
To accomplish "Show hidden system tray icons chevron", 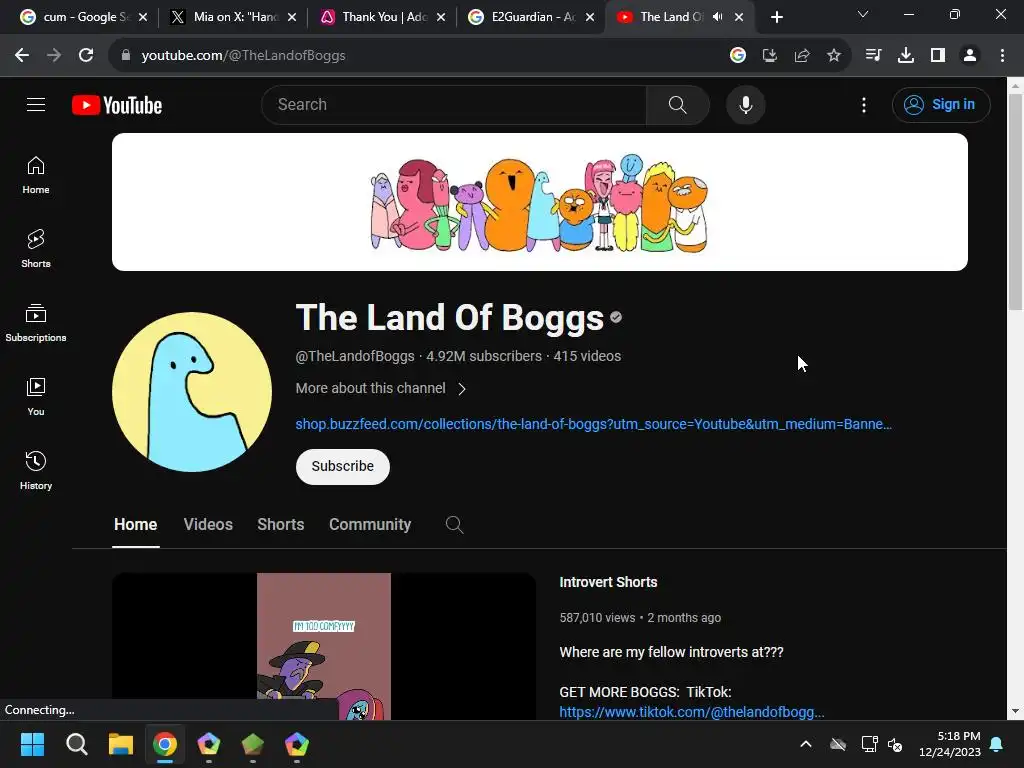I will click(806, 744).
